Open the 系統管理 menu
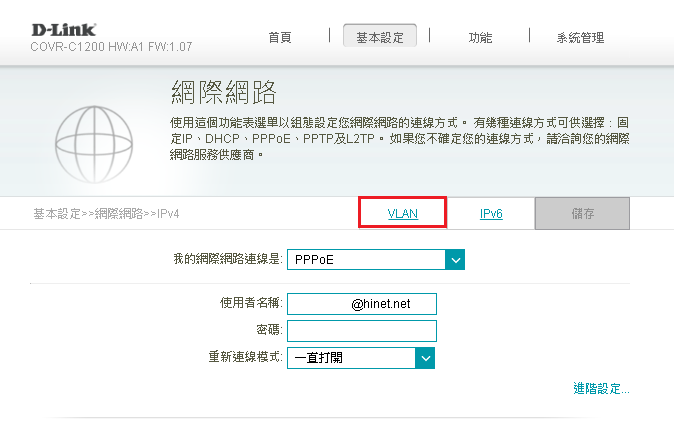Image resolution: width=676 pixels, height=426 pixels. pos(580,38)
